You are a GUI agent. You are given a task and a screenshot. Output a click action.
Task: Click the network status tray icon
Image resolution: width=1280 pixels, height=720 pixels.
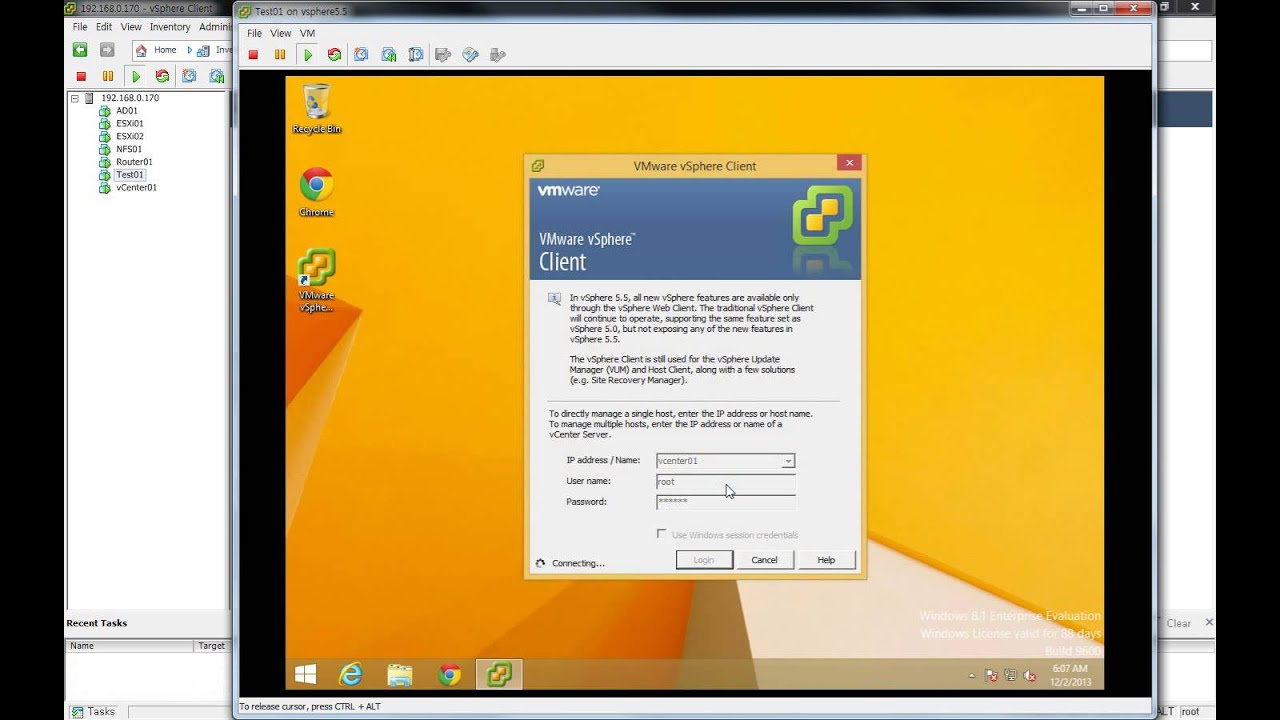(x=1010, y=675)
